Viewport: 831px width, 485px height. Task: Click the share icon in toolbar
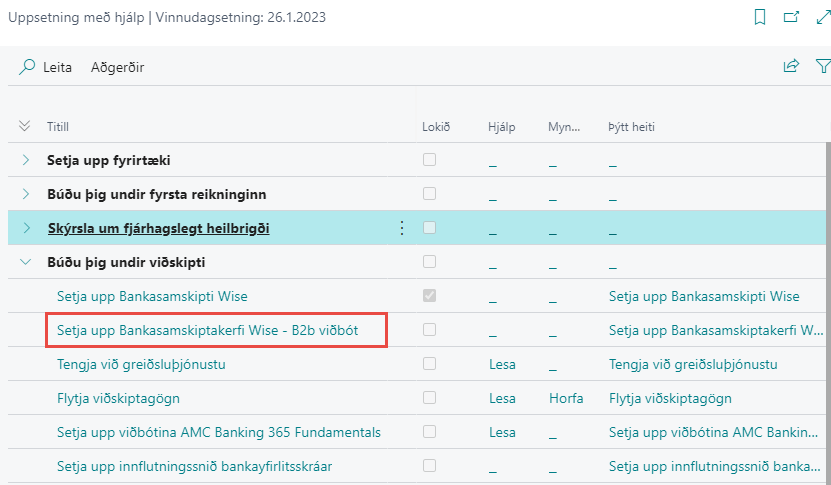click(791, 67)
